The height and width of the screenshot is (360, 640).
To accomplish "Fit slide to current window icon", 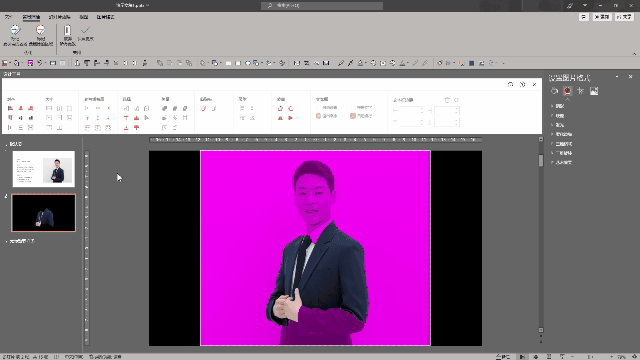I will coord(635,357).
